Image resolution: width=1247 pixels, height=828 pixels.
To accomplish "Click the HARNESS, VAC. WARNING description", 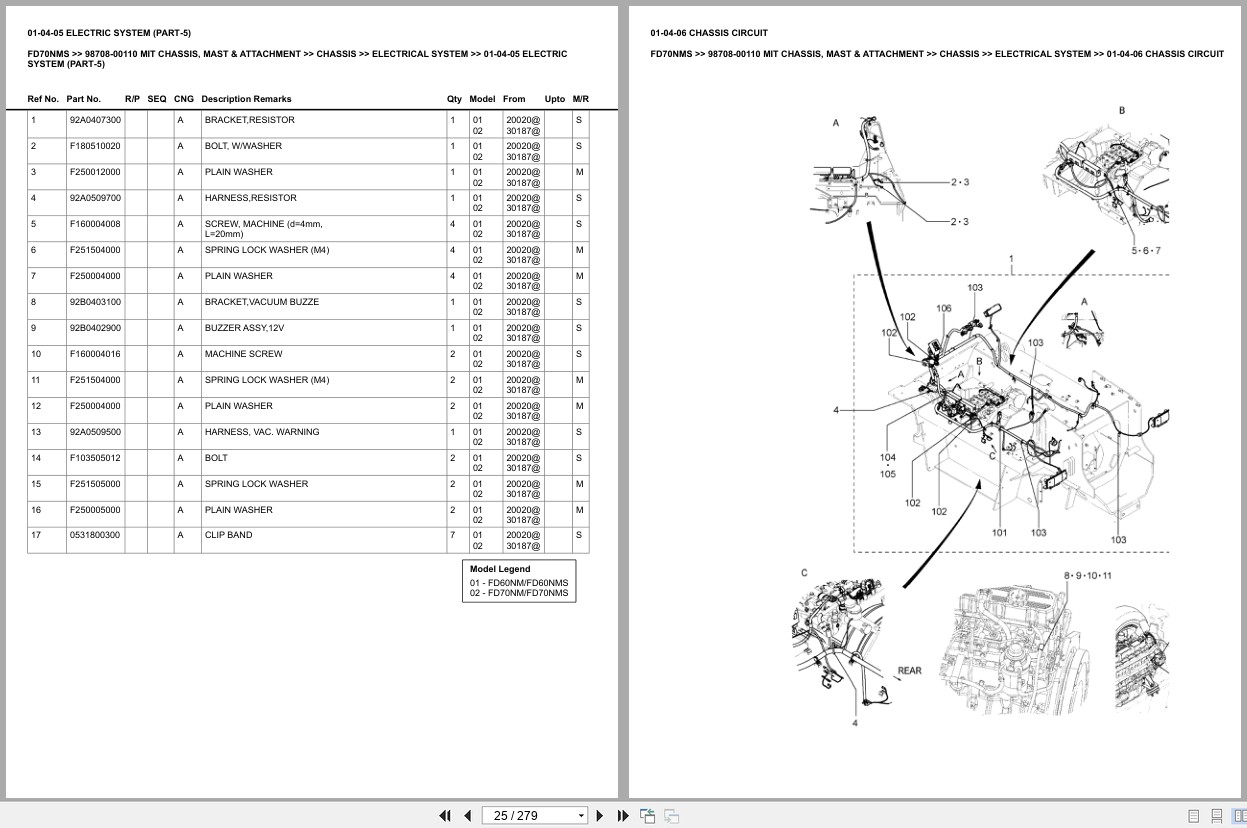I will click(262, 432).
